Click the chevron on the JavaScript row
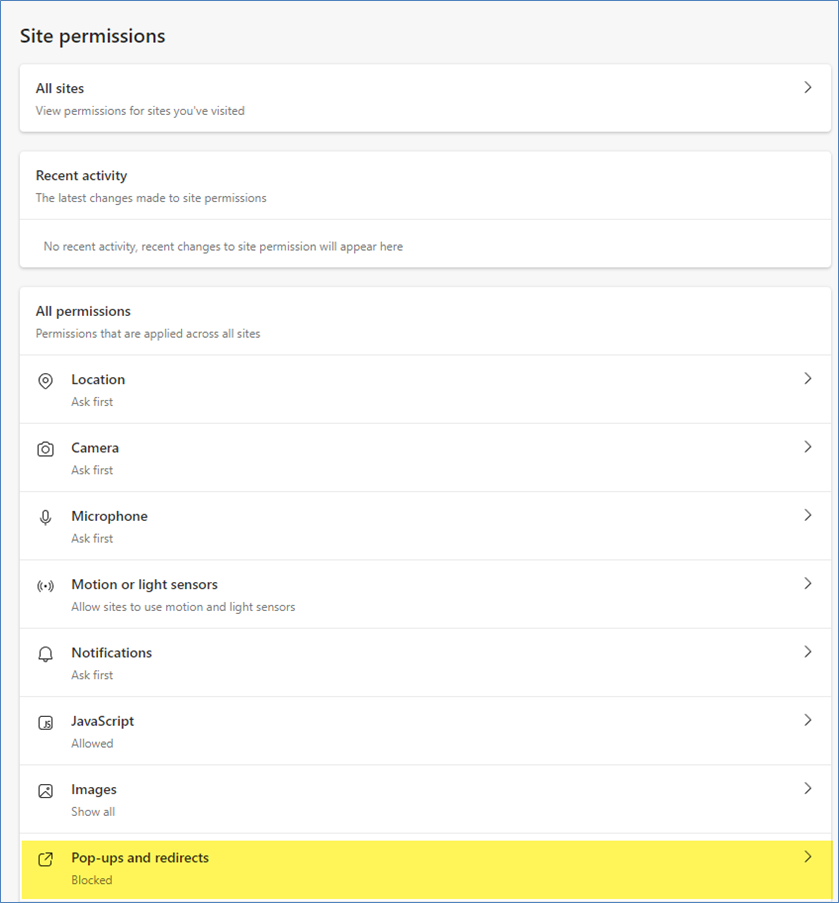Viewport: 839px width, 903px height. pyautogui.click(x=808, y=720)
